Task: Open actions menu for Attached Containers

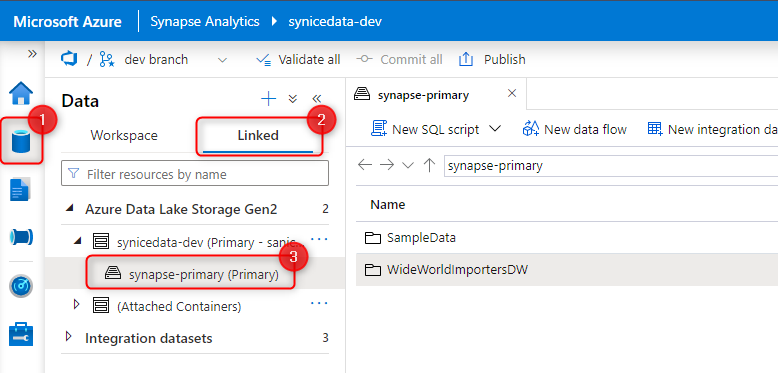Action: pos(319,303)
